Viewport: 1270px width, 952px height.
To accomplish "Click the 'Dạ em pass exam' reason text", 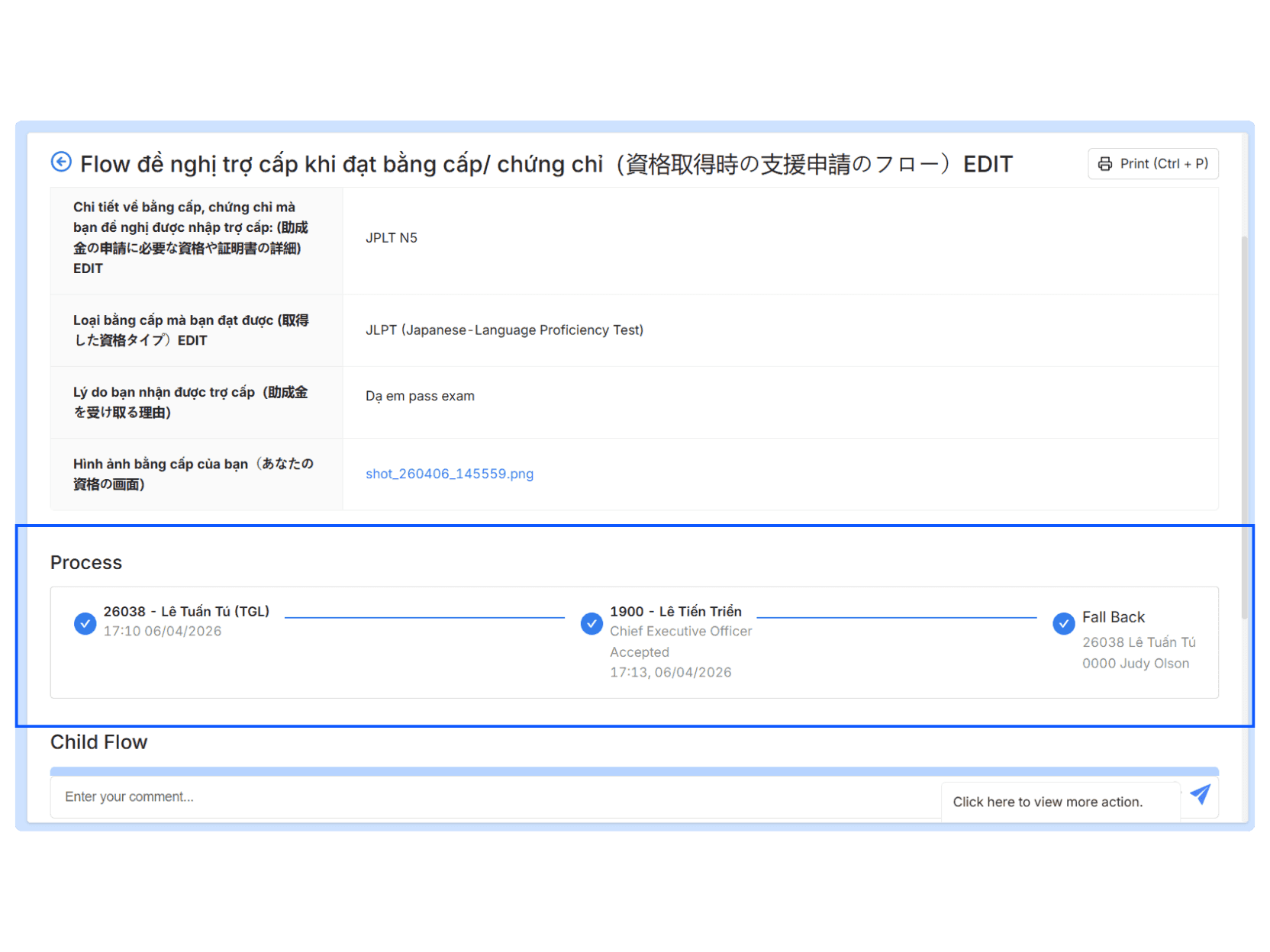I will (x=420, y=396).
